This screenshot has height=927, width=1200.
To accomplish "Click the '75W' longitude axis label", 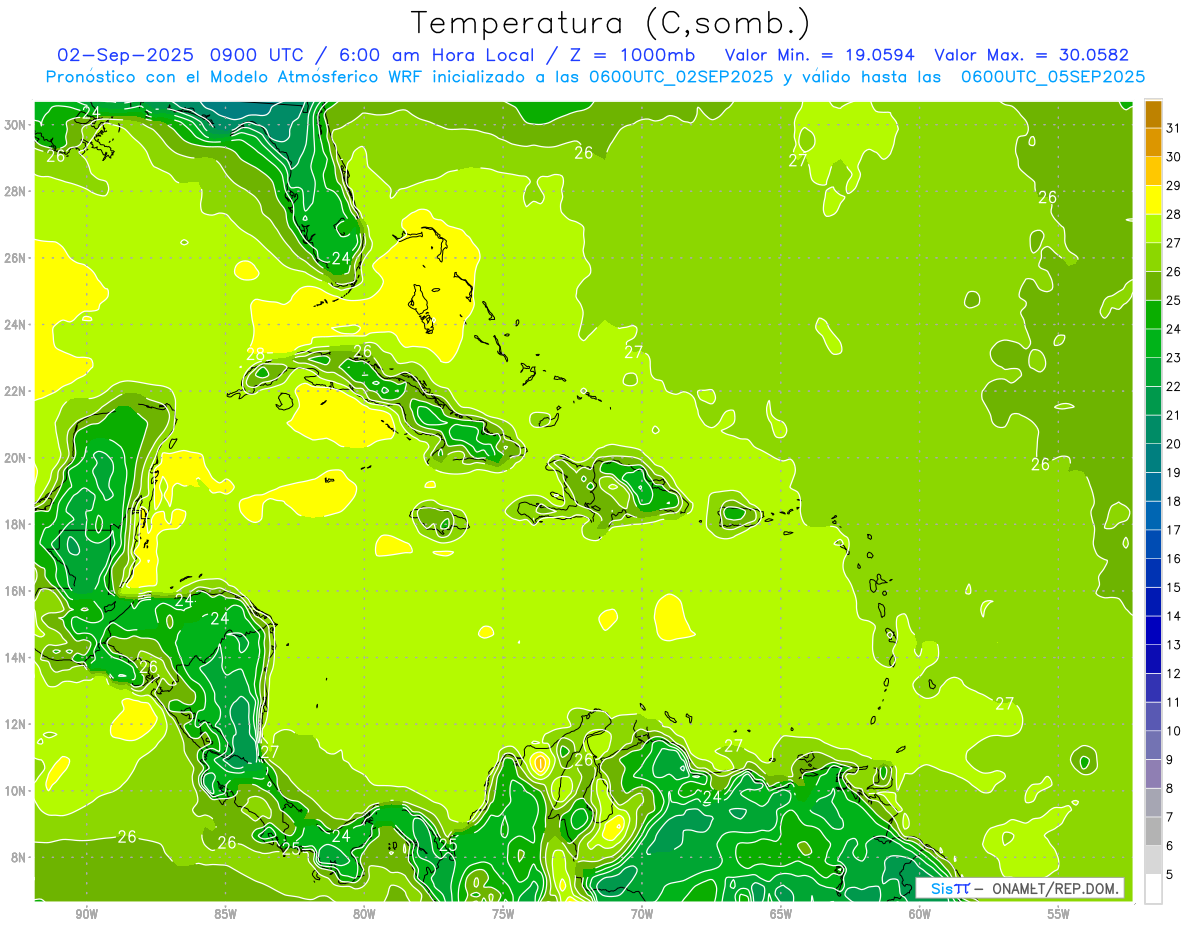I will [x=503, y=914].
